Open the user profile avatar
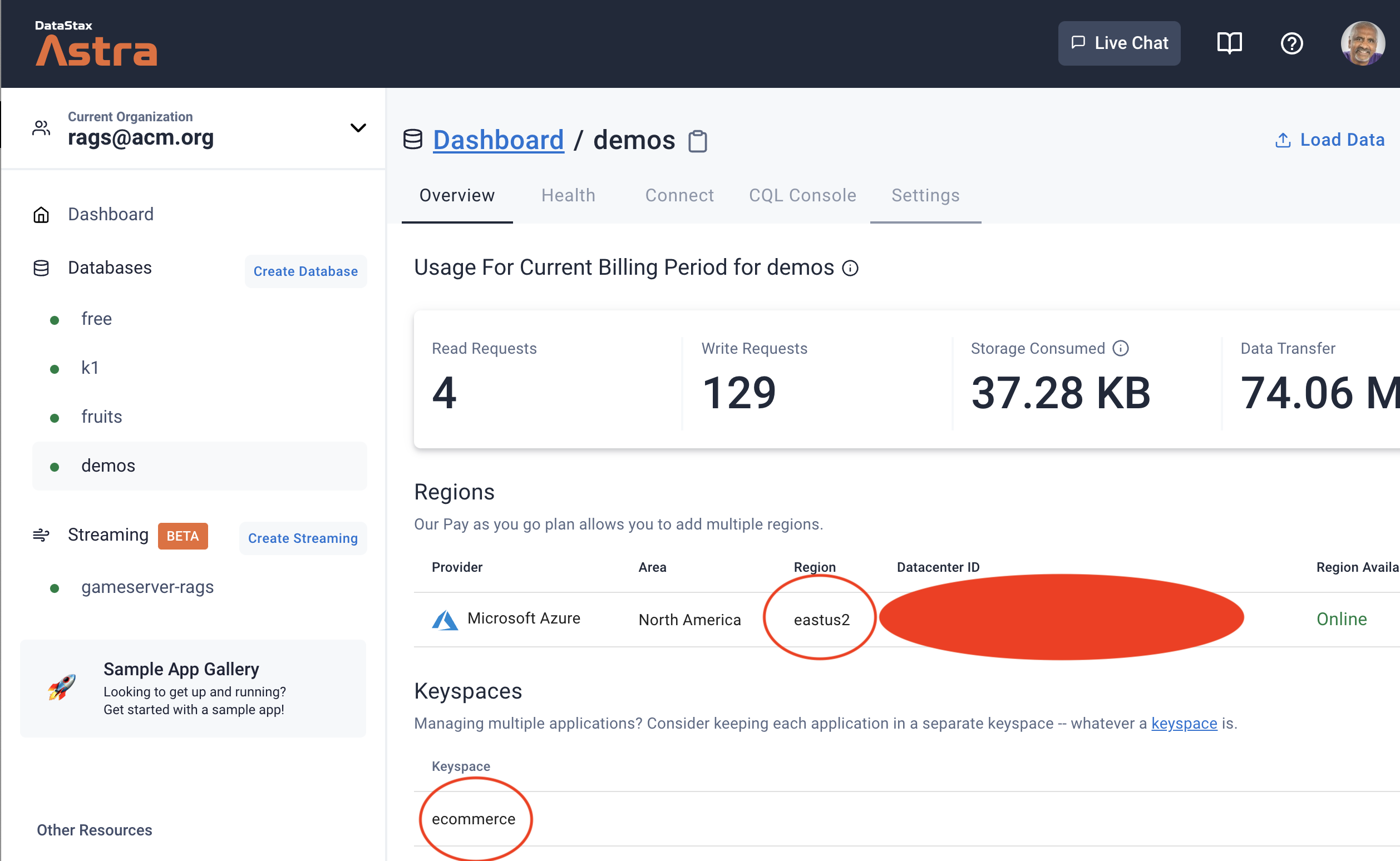The image size is (1400, 861). click(1362, 43)
